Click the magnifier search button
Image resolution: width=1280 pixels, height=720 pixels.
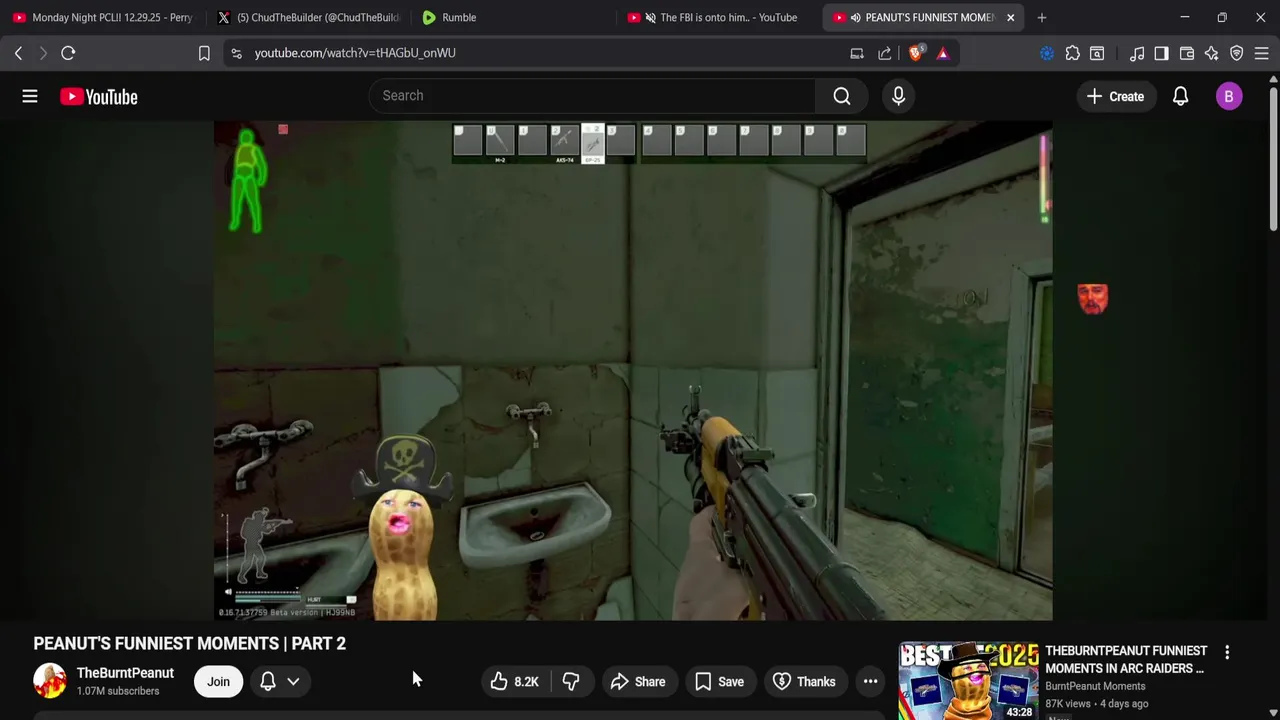(x=842, y=96)
